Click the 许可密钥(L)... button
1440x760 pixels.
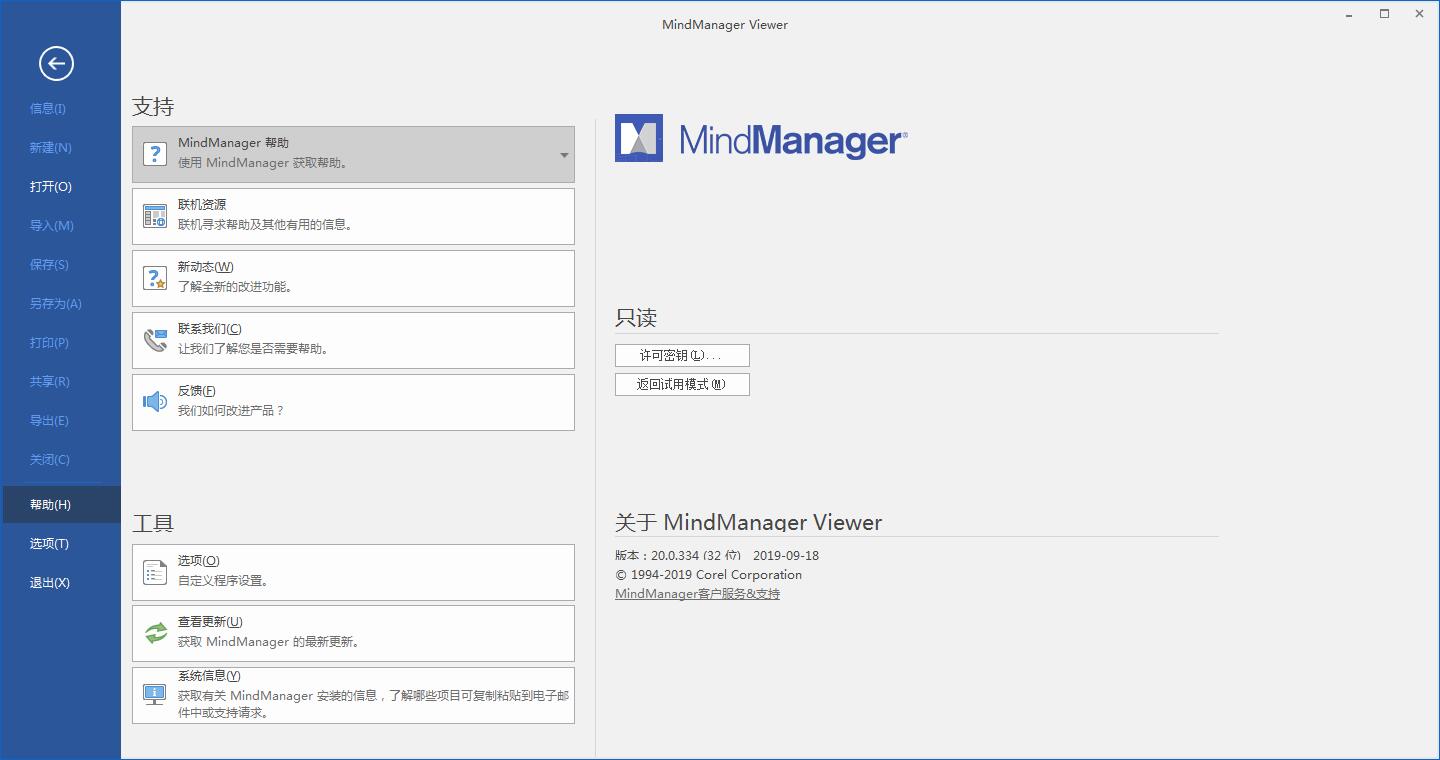coord(682,356)
